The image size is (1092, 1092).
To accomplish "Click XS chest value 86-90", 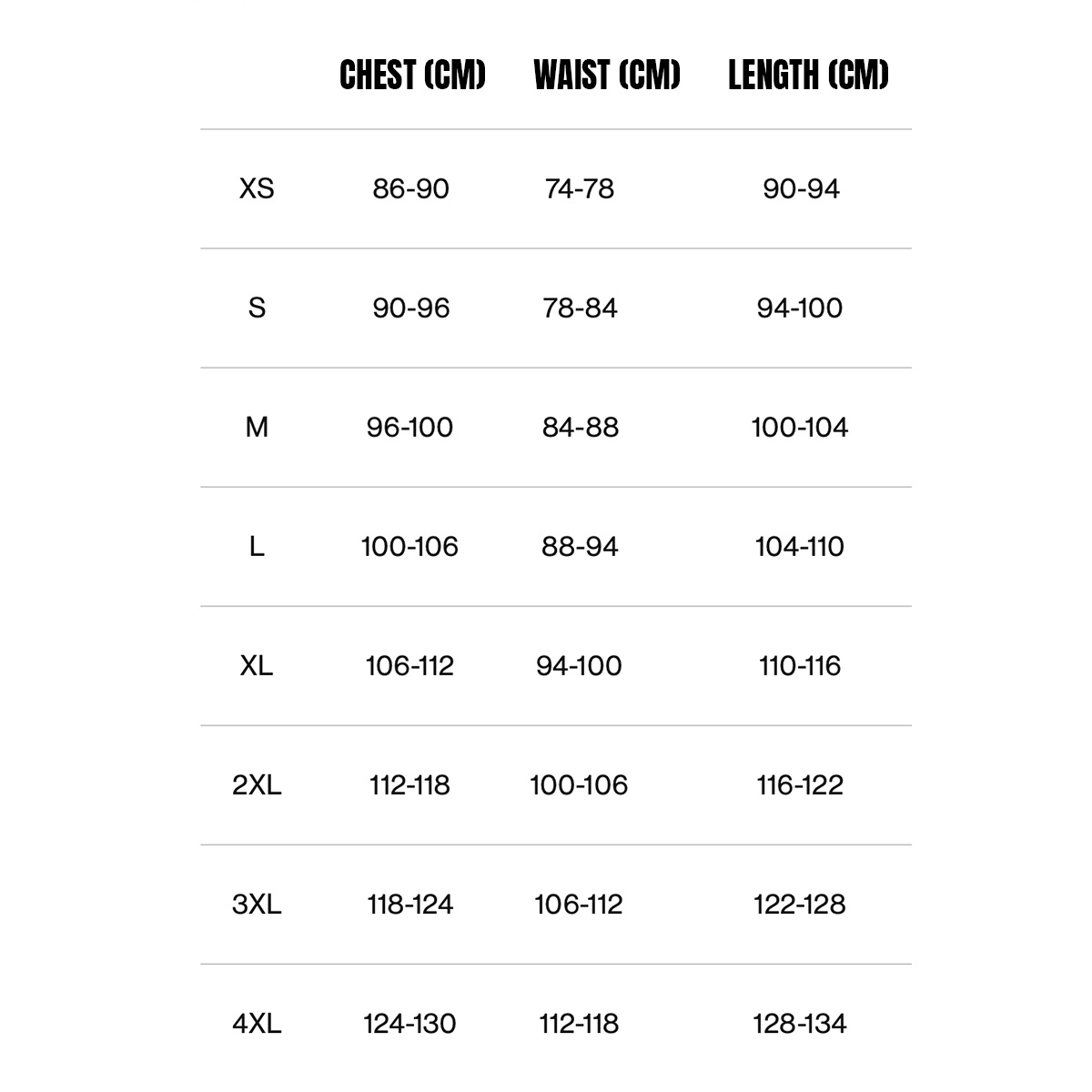I will pos(410,188).
